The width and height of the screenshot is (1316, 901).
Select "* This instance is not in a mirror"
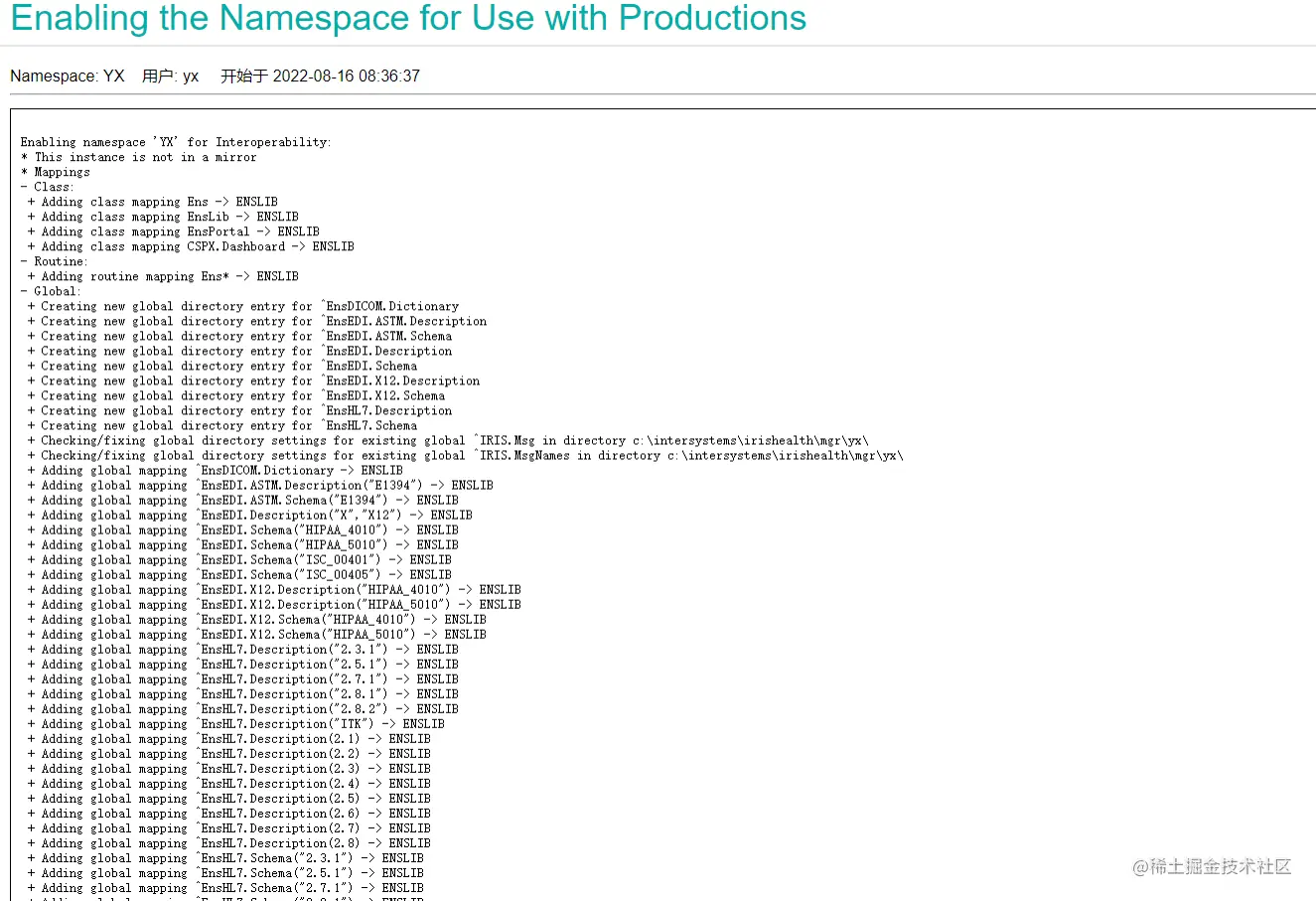click(138, 157)
